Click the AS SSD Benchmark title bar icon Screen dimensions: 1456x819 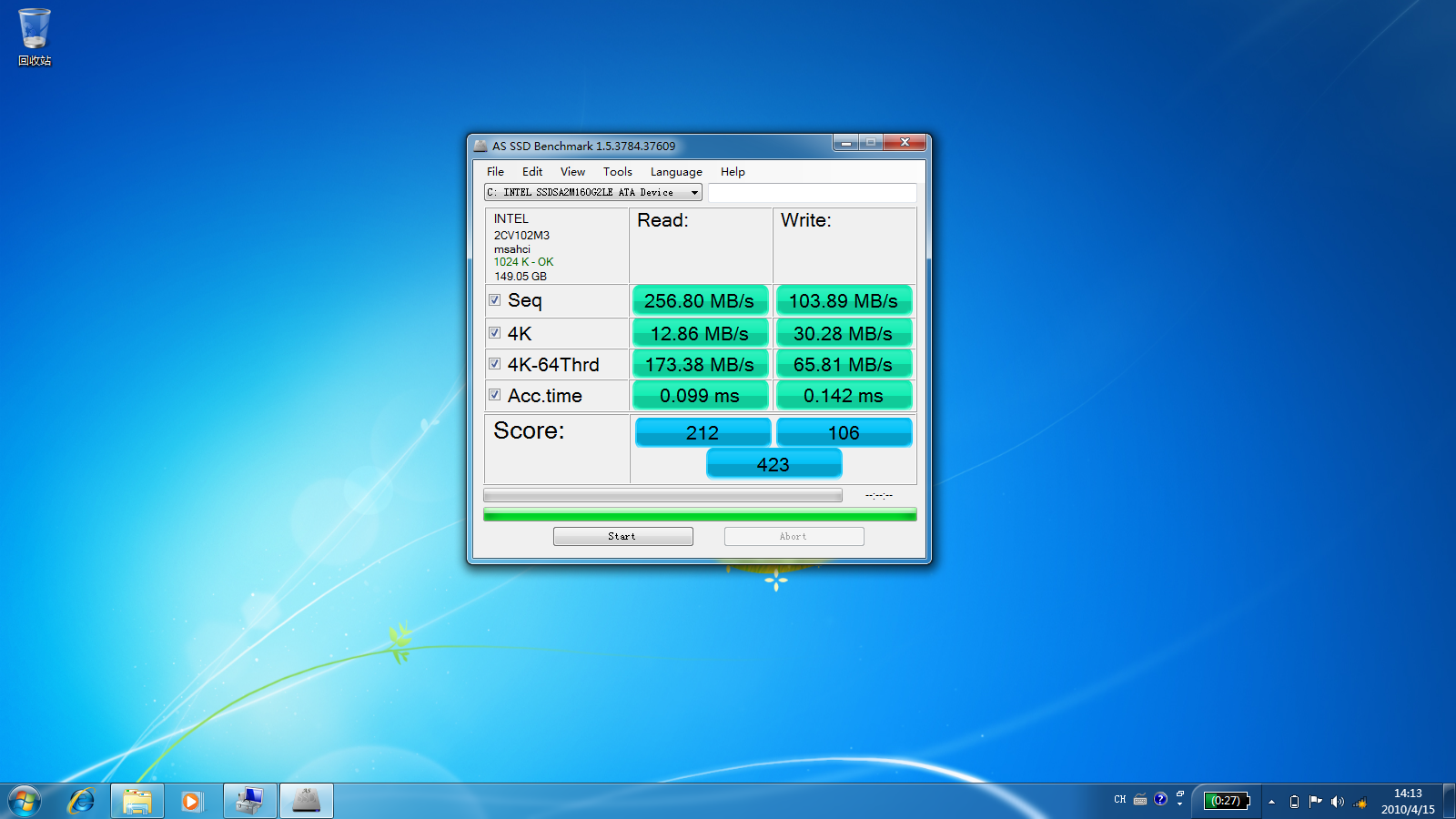tap(480, 146)
